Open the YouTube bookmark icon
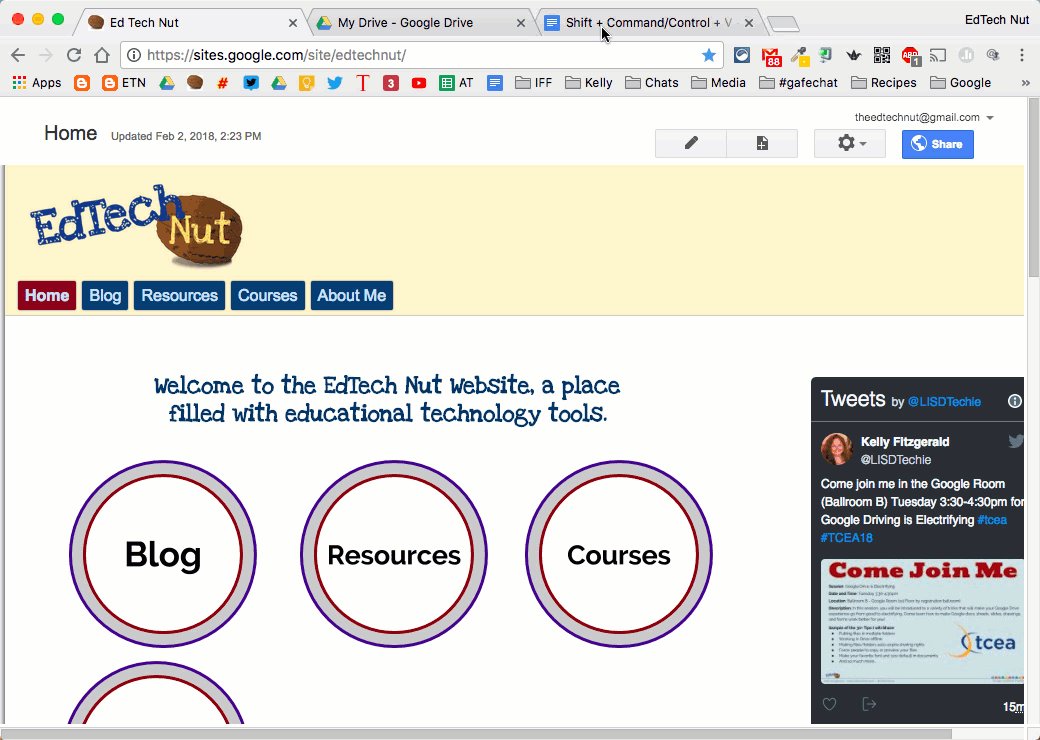 (x=419, y=83)
